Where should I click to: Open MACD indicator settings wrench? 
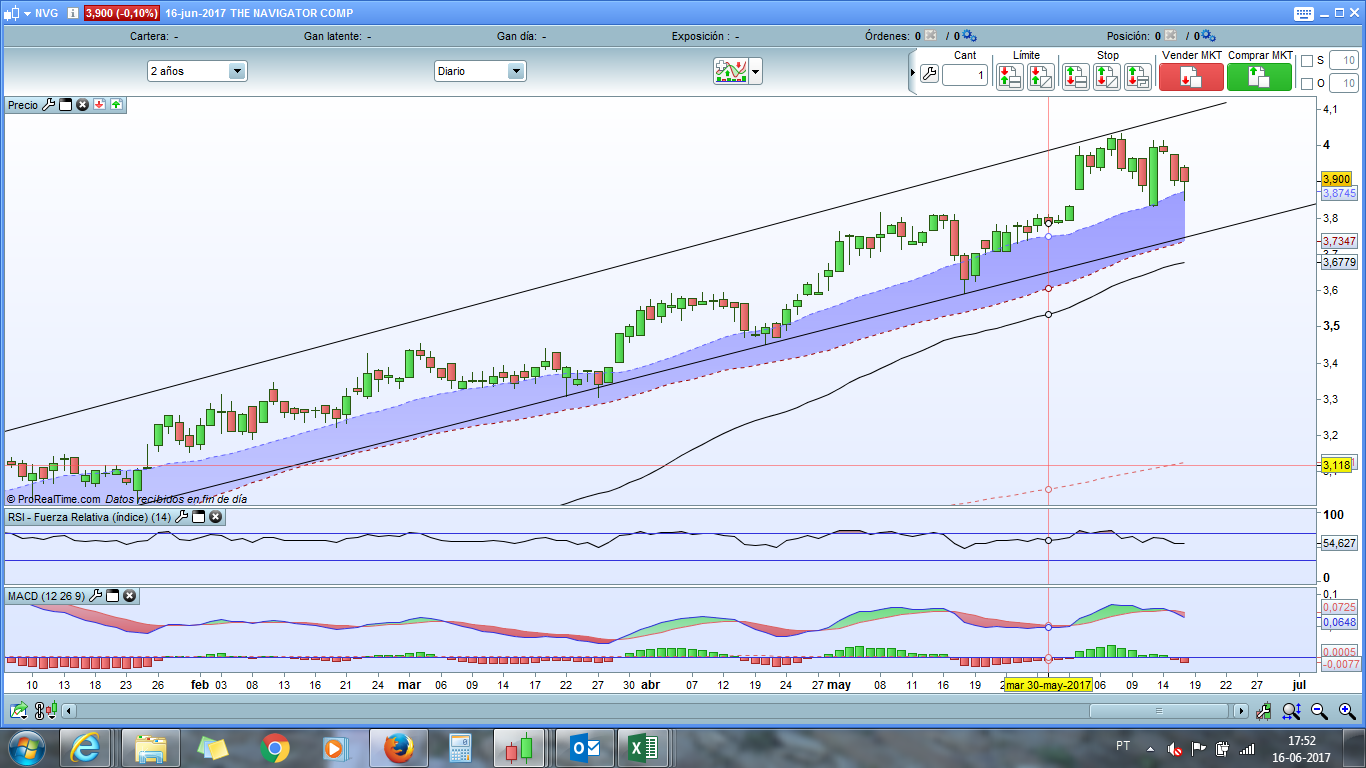[96, 596]
